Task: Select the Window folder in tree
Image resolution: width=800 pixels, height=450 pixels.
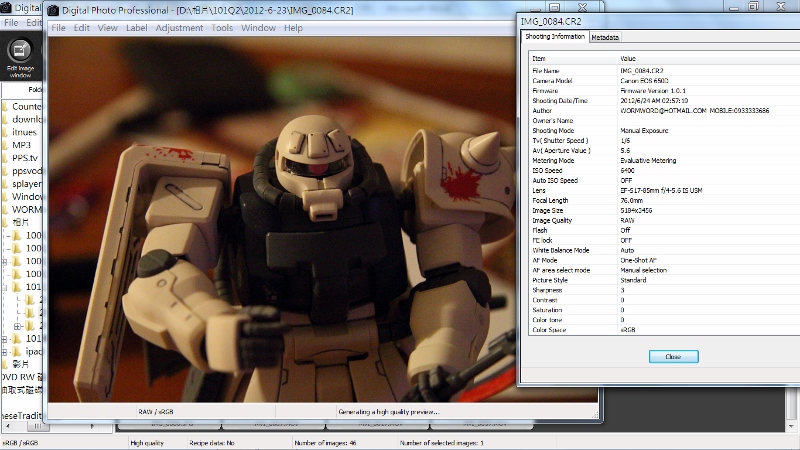Action: point(27,196)
